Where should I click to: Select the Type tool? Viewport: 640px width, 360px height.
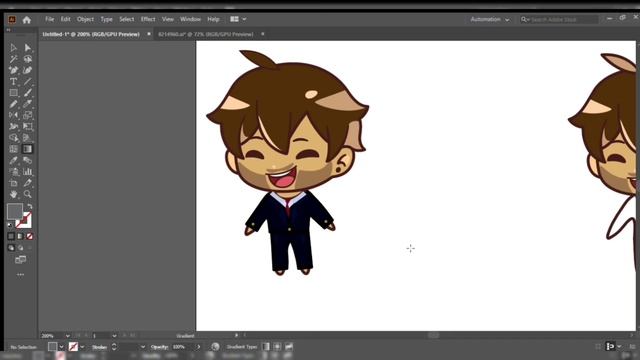click(x=13, y=82)
